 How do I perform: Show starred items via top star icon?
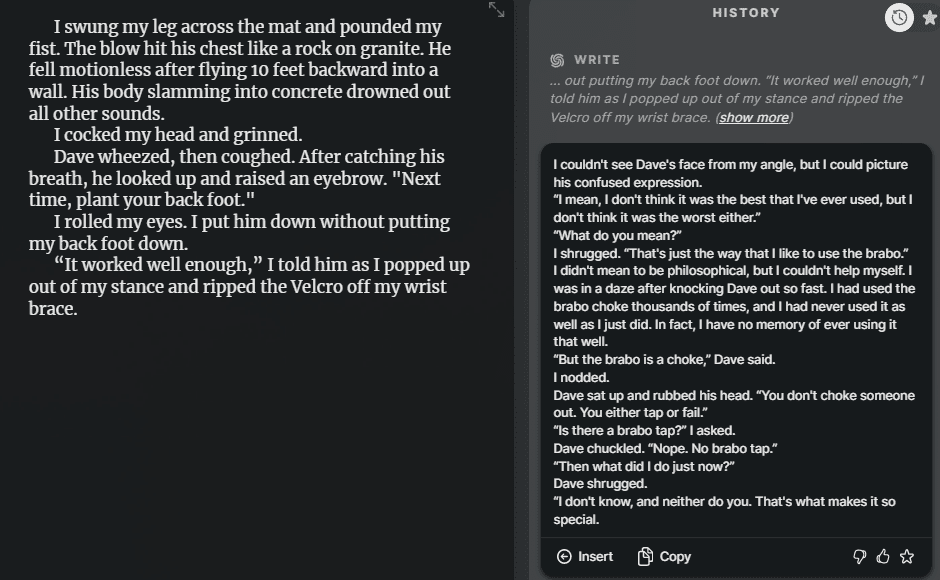[x=929, y=17]
